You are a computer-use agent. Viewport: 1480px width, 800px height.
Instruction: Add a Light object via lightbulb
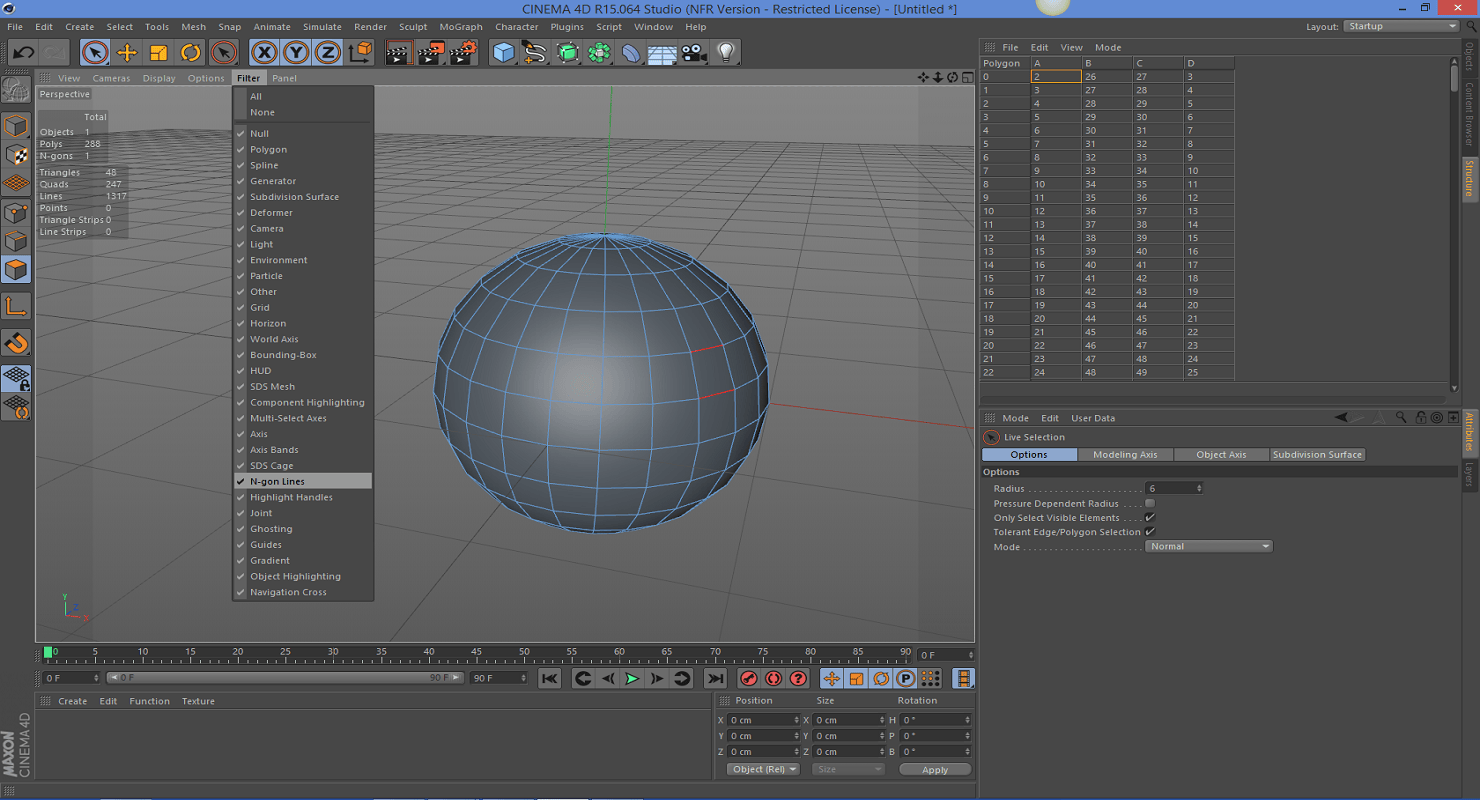tap(726, 52)
